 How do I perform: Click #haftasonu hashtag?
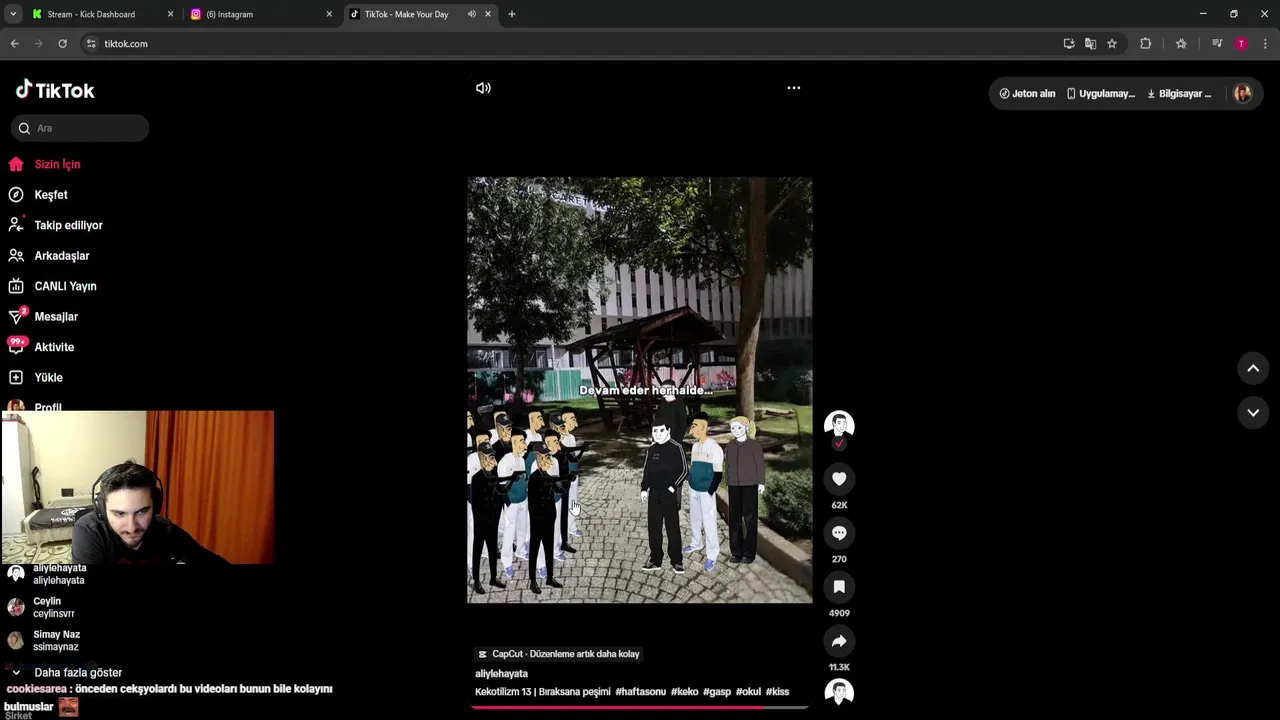[640, 692]
